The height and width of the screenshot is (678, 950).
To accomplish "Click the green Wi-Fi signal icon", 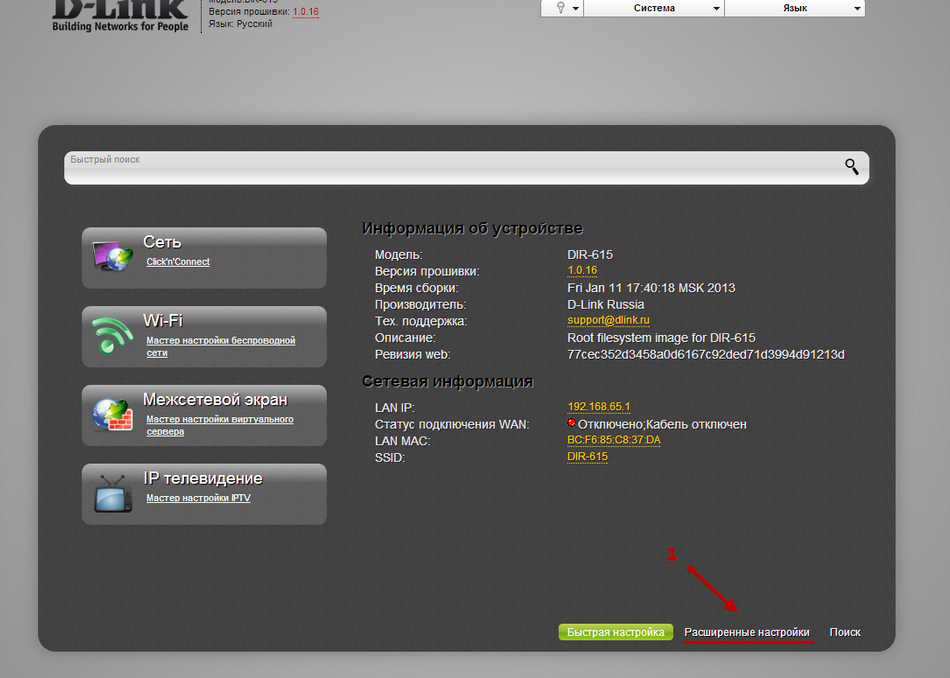I will point(112,335).
